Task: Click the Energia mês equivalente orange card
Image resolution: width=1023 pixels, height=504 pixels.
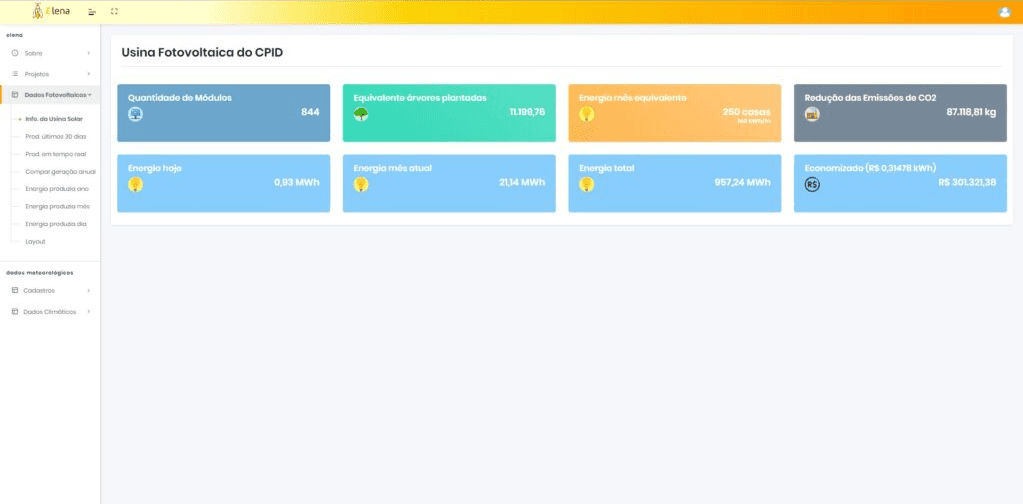Action: pyautogui.click(x=674, y=112)
